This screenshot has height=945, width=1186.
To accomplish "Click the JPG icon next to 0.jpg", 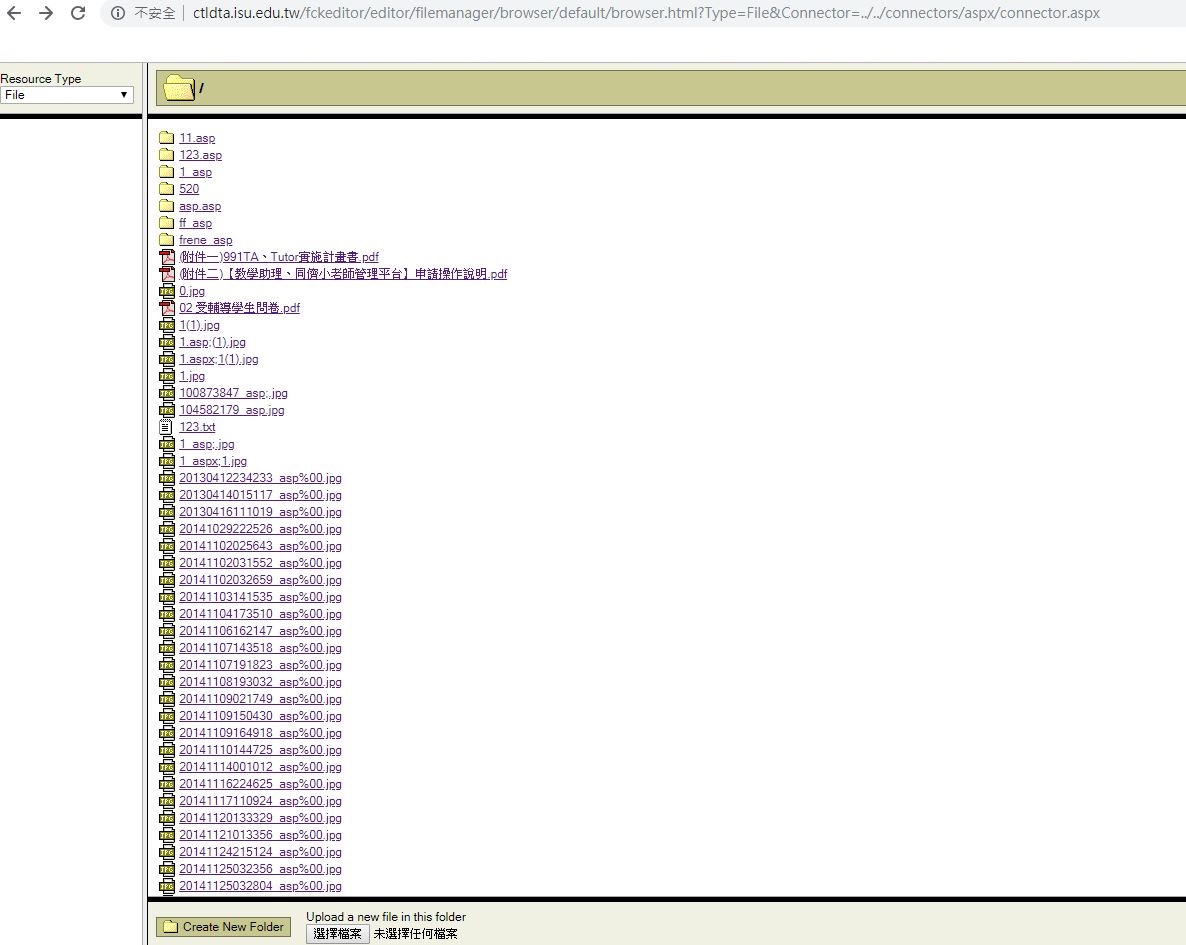I will coord(166,291).
